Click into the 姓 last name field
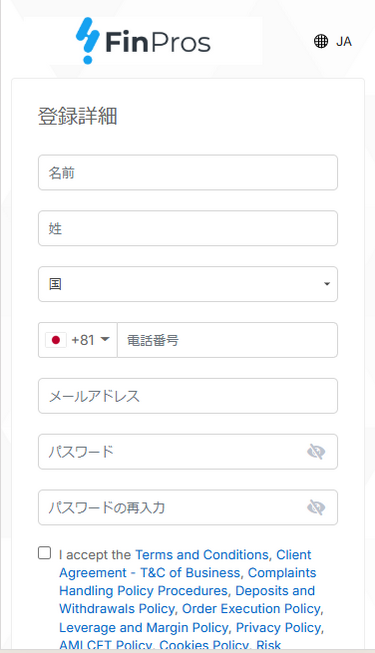375x653 pixels. pos(188,228)
